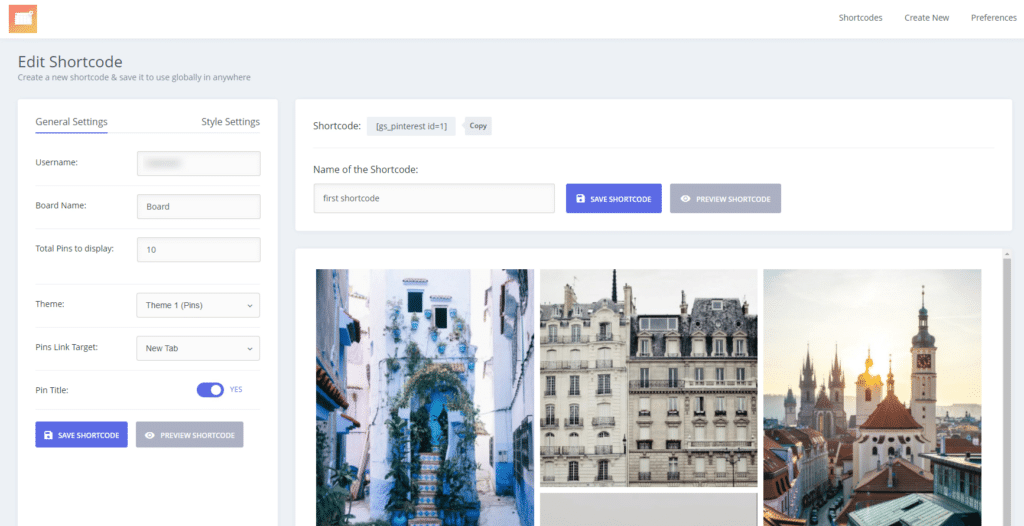The width and height of the screenshot is (1024, 526).
Task: Toggle the Pin Title switch
Action: (x=210, y=390)
